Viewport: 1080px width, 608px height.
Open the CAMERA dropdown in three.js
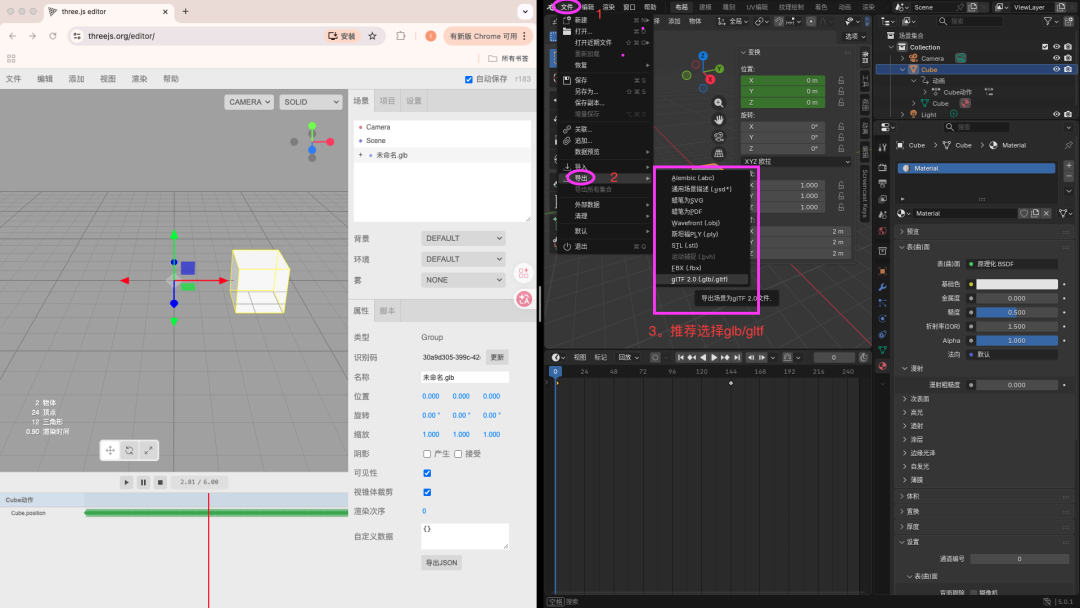[x=249, y=102]
